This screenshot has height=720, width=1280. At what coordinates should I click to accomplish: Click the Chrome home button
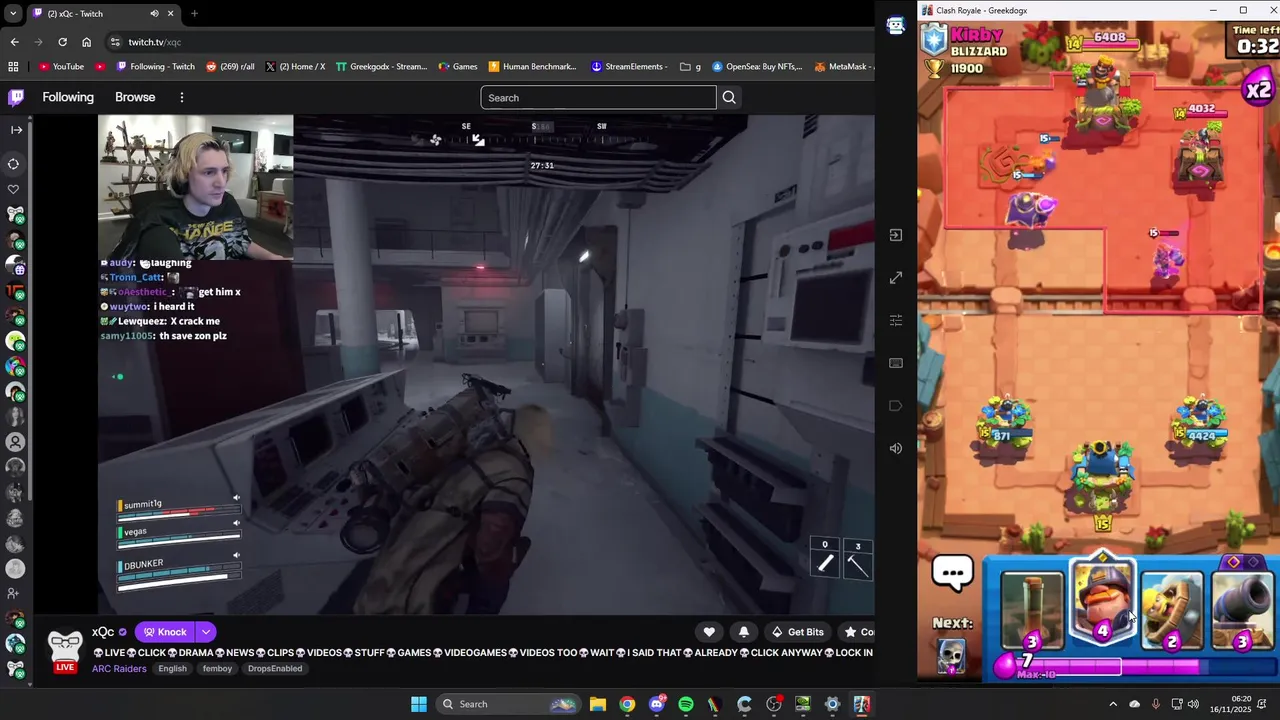pyautogui.click(x=86, y=42)
